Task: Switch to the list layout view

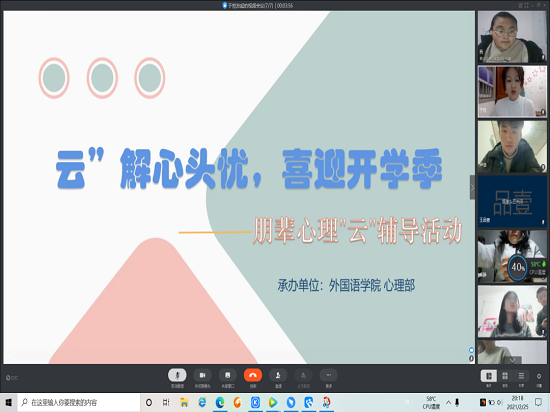Action: 521,376
